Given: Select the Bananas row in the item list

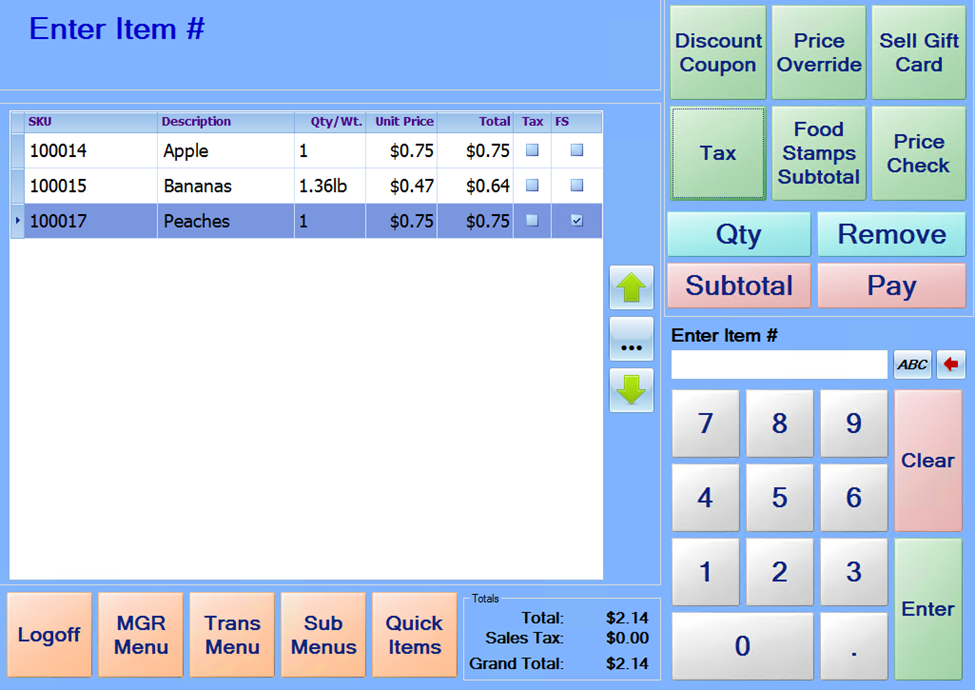Looking at the screenshot, I should tap(197, 186).
